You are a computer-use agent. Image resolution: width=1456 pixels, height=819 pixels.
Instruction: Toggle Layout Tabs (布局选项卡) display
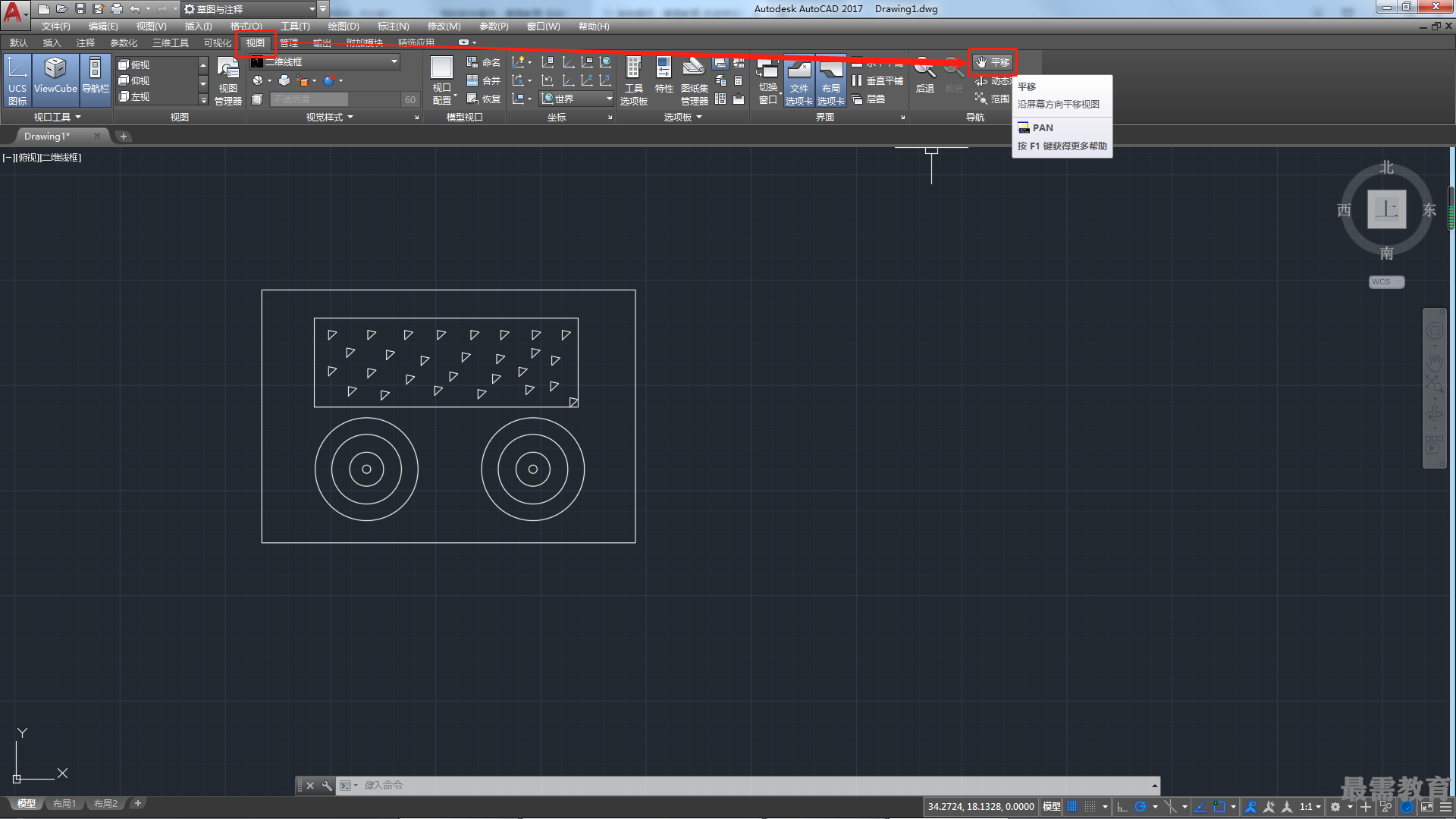pos(830,80)
